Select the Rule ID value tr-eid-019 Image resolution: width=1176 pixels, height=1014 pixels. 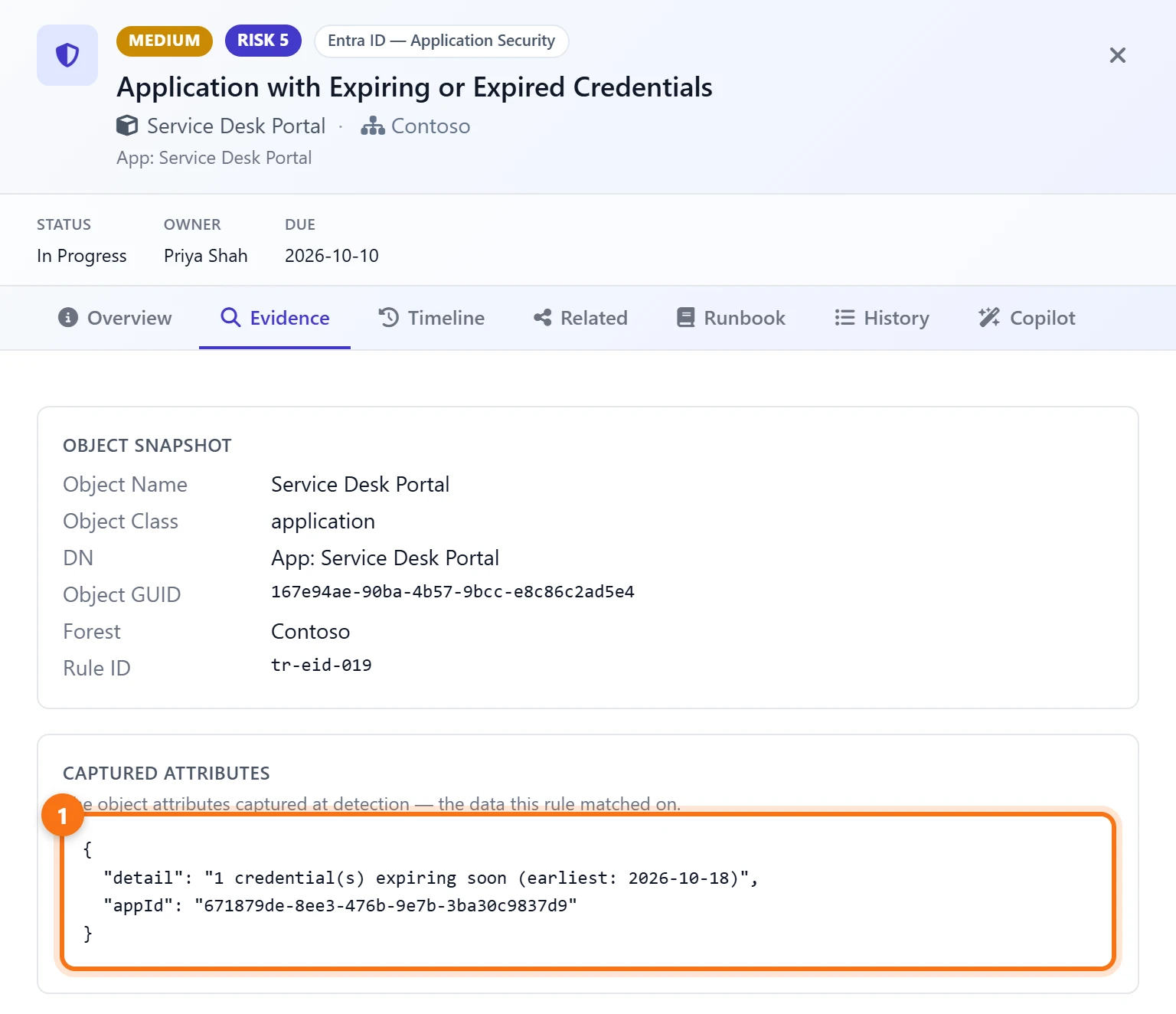[x=322, y=666]
